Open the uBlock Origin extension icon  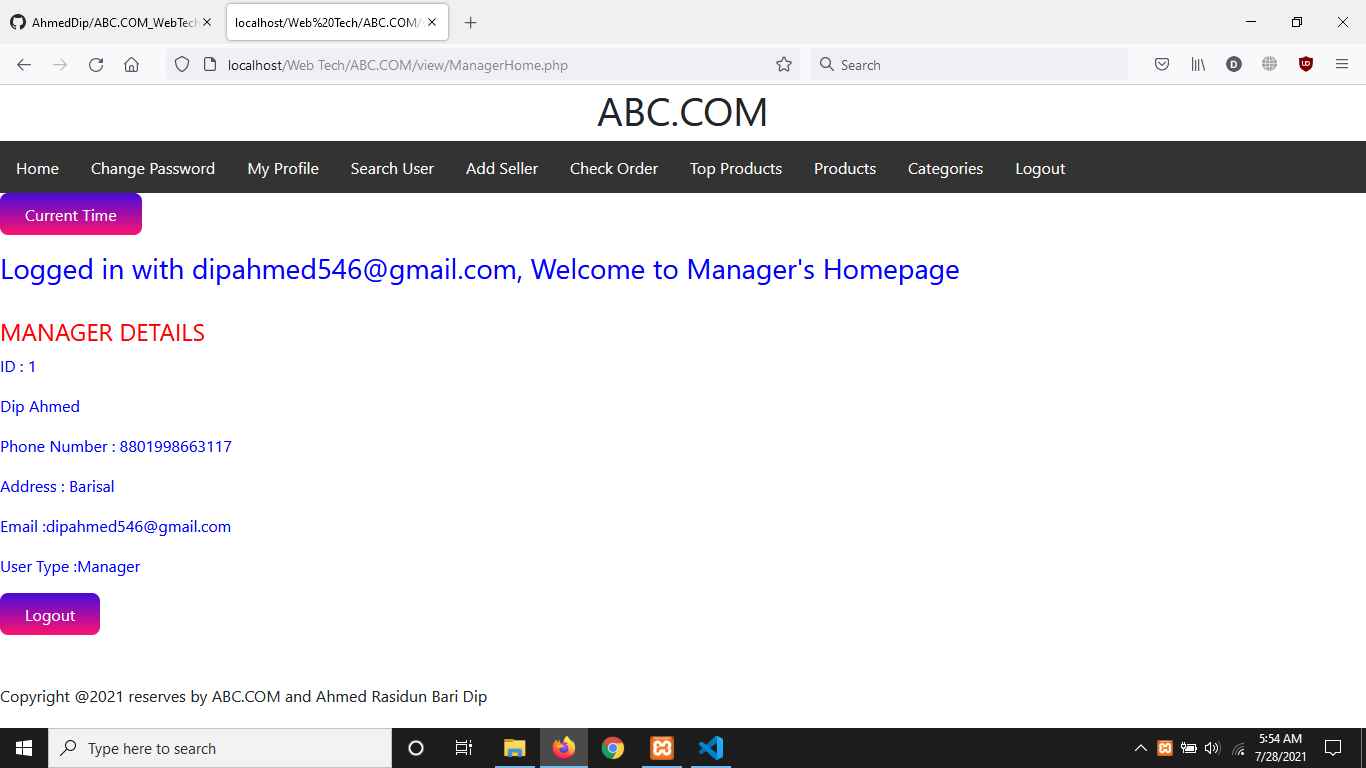pos(1305,64)
